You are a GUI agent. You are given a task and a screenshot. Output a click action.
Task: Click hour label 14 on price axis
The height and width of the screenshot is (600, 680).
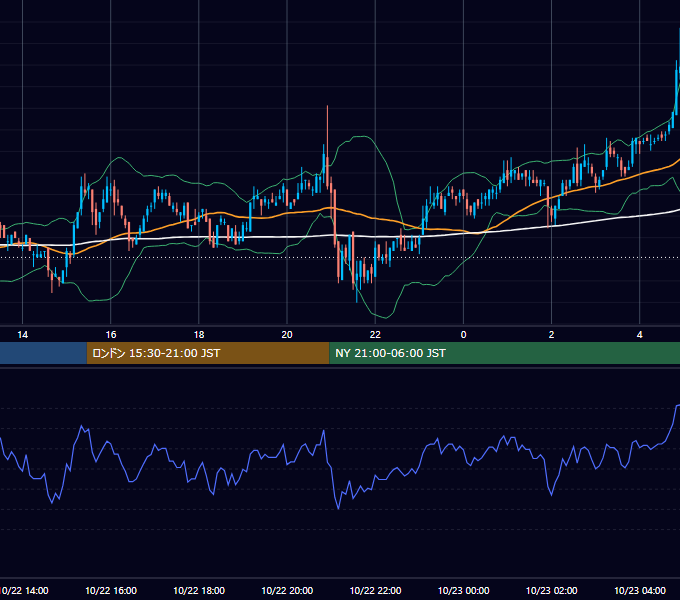pos(23,335)
